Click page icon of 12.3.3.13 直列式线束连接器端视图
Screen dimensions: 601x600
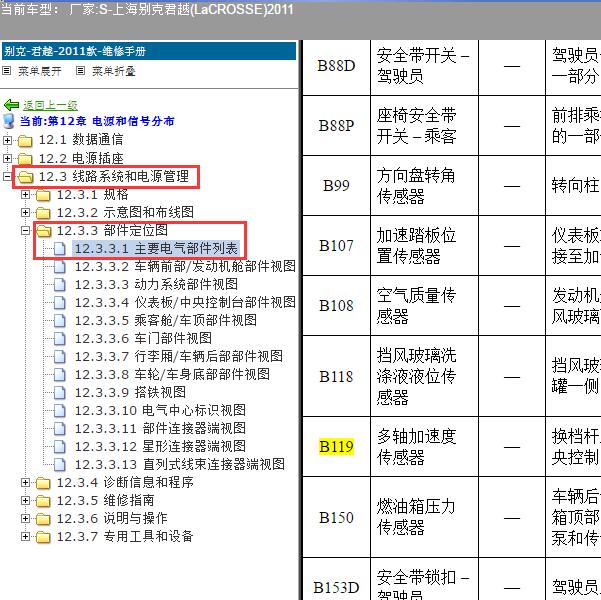point(59,465)
